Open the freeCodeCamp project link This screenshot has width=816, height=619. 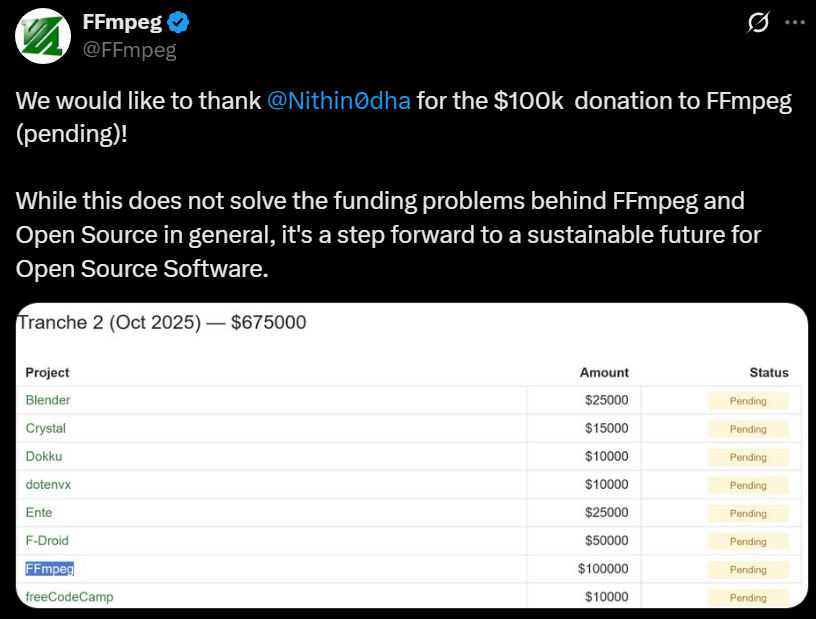pyautogui.click(x=69, y=596)
